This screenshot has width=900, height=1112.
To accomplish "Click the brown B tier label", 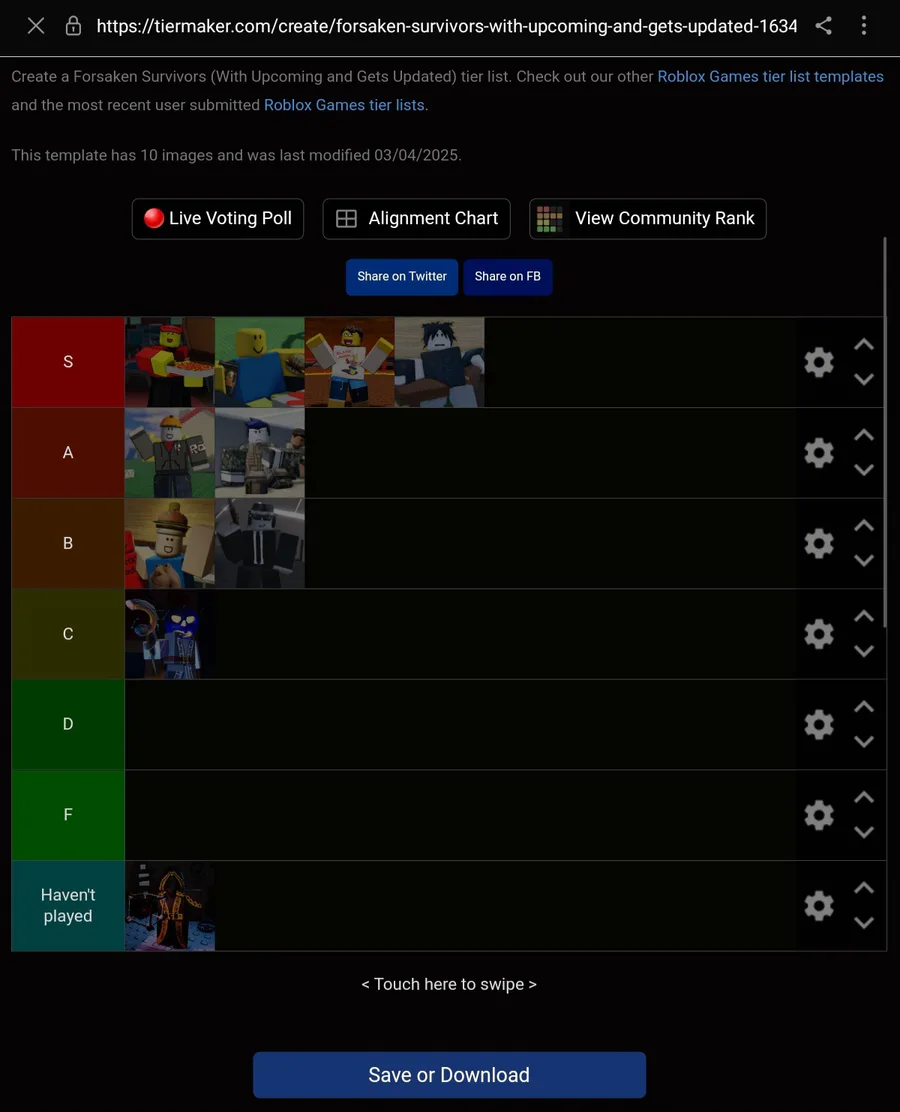I will [68, 543].
